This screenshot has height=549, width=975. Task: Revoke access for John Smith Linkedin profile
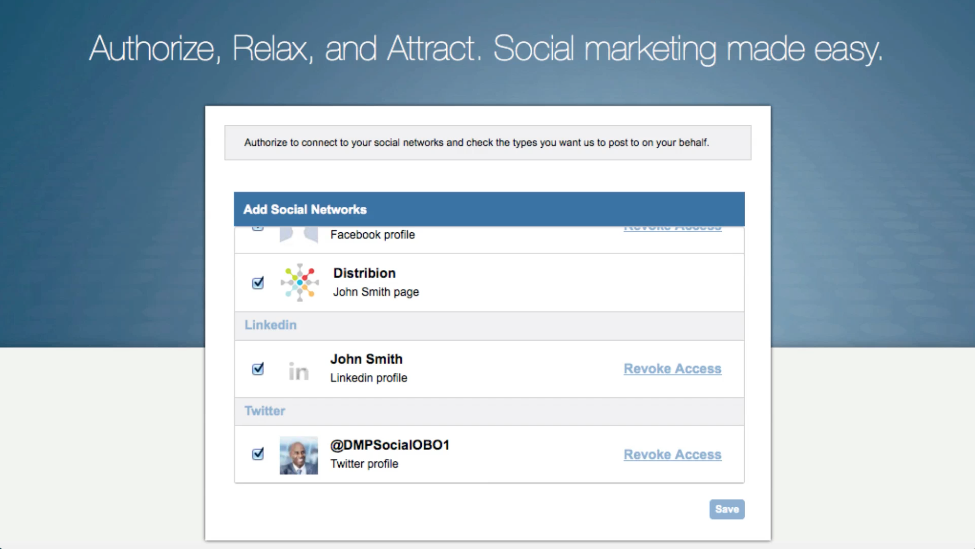click(672, 369)
